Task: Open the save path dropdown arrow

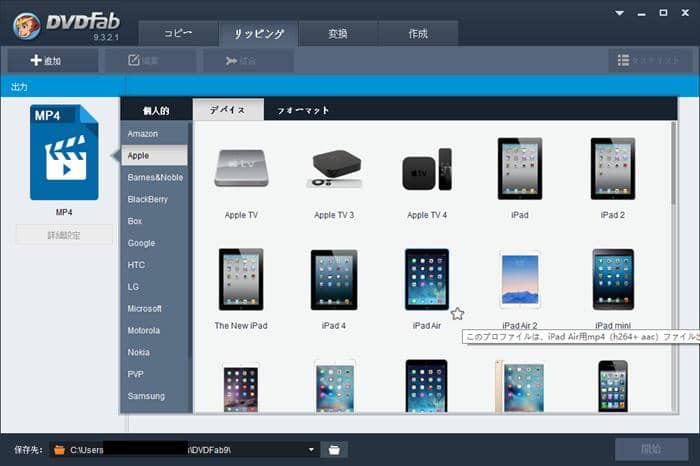Action: [x=311, y=449]
